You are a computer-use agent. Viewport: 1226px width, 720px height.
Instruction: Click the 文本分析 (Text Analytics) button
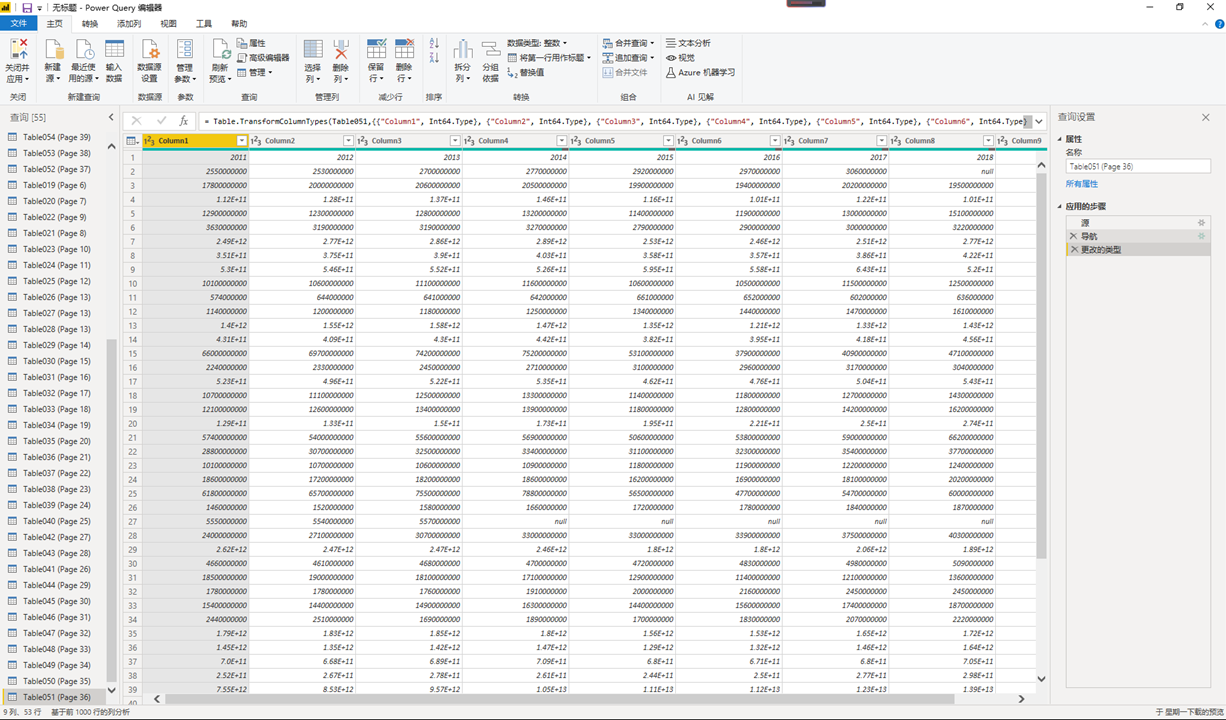pos(688,43)
